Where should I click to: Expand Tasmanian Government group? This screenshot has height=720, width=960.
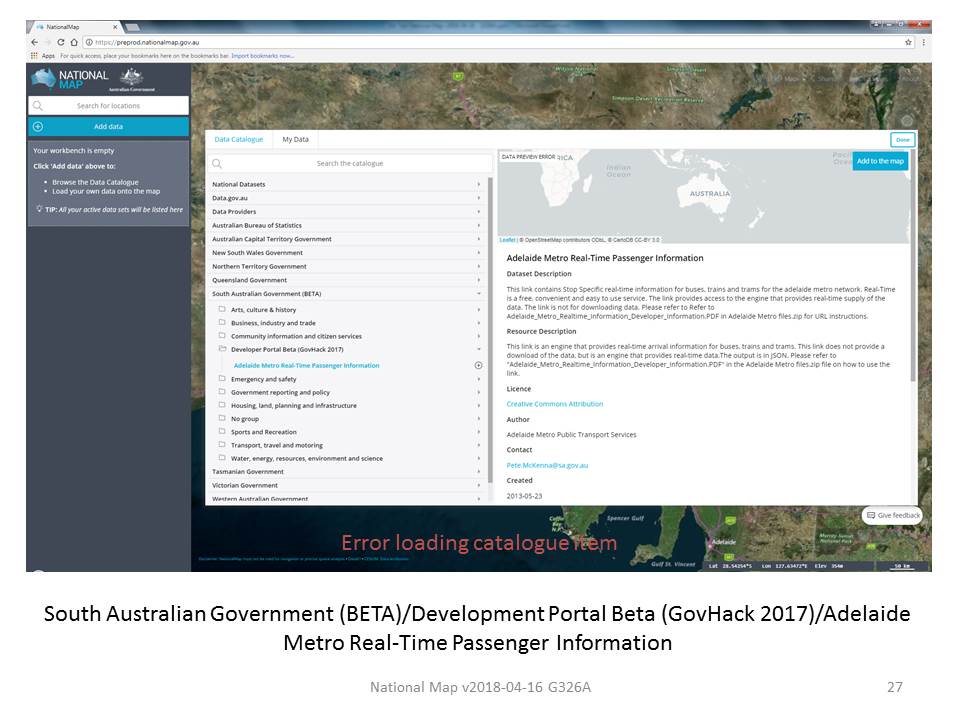(347, 471)
